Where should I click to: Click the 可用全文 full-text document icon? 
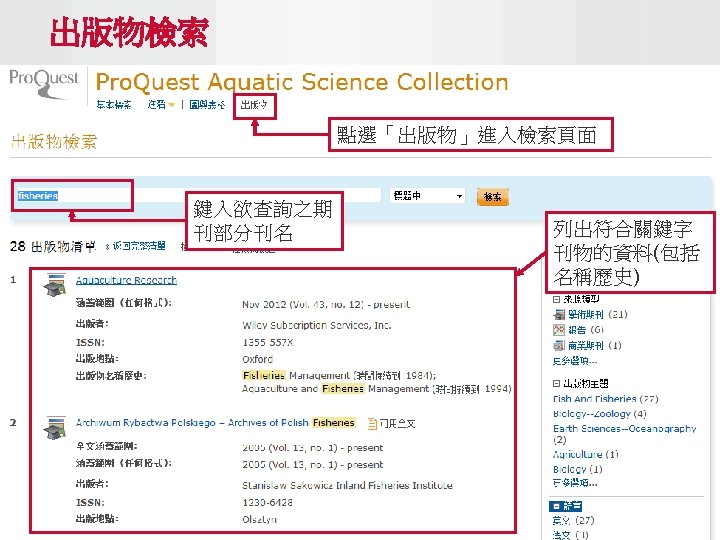tap(372, 424)
